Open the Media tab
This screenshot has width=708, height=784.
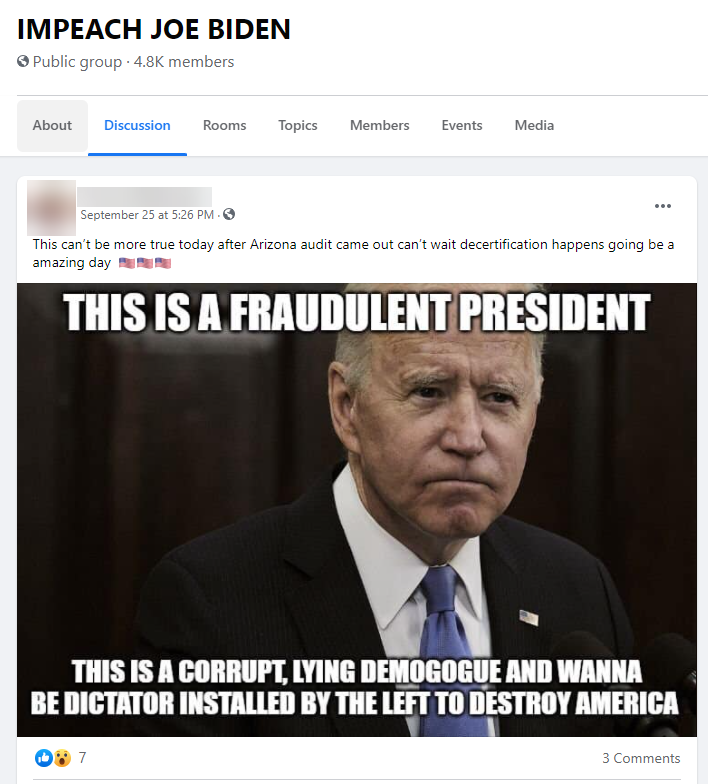click(x=534, y=126)
